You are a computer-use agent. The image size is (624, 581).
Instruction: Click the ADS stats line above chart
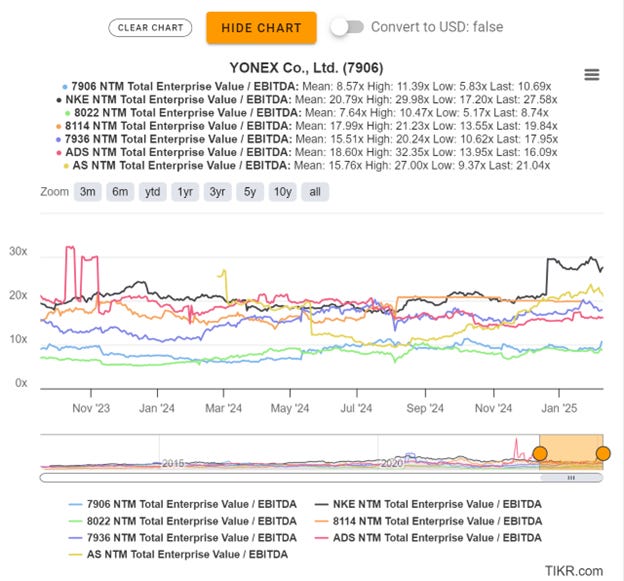(306, 152)
